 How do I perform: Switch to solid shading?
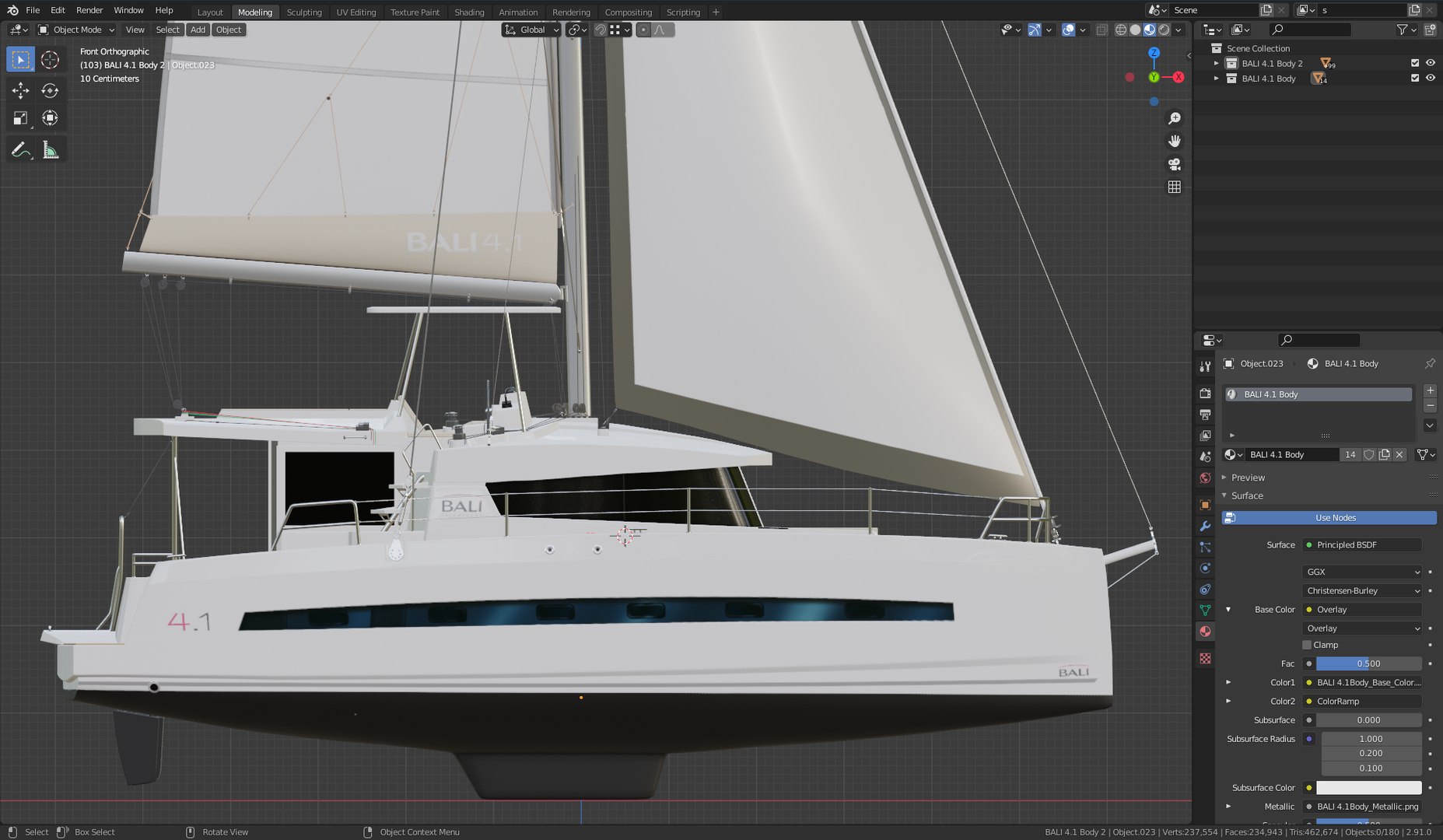(x=1135, y=30)
